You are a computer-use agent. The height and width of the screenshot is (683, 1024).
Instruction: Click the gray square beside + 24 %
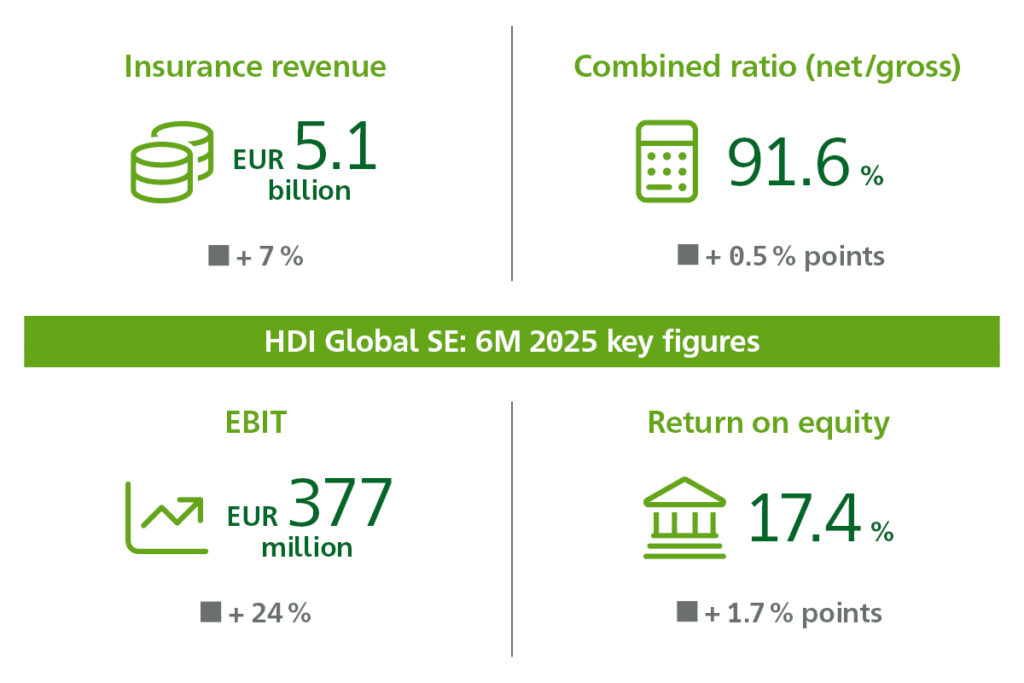coord(211,612)
